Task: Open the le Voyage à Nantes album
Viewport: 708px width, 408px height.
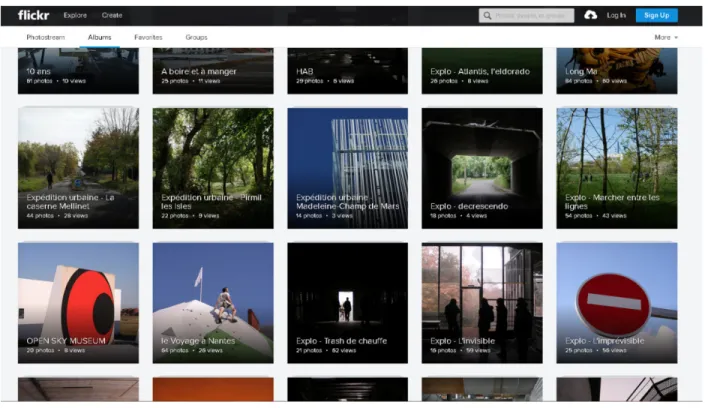Action: [x=213, y=303]
